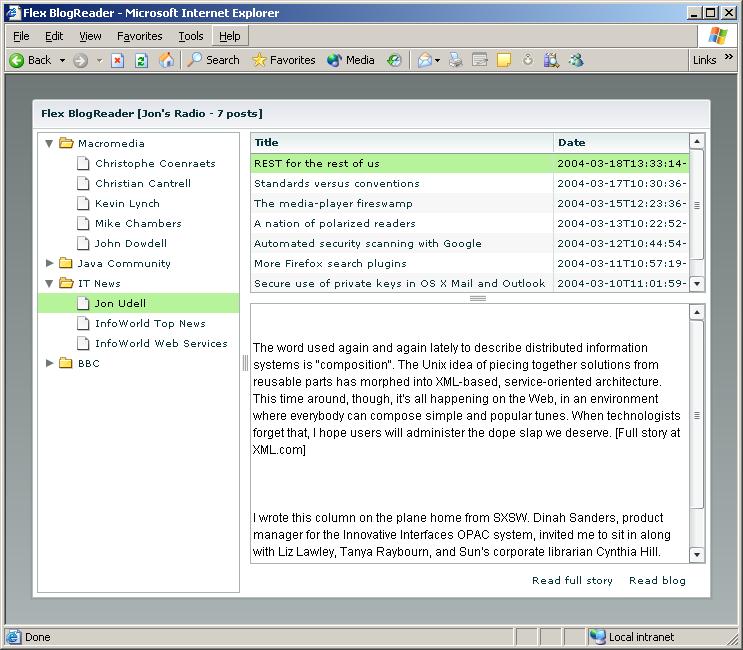Click the Back navigation arrow icon

click(17, 60)
